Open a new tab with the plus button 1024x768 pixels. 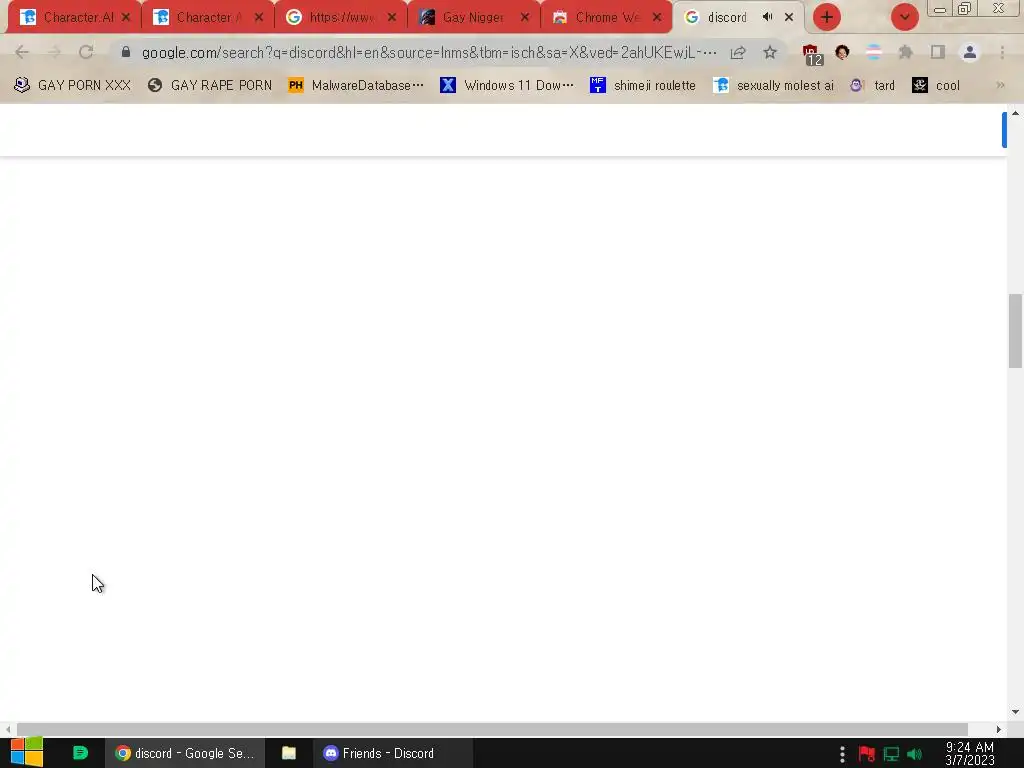click(x=827, y=17)
